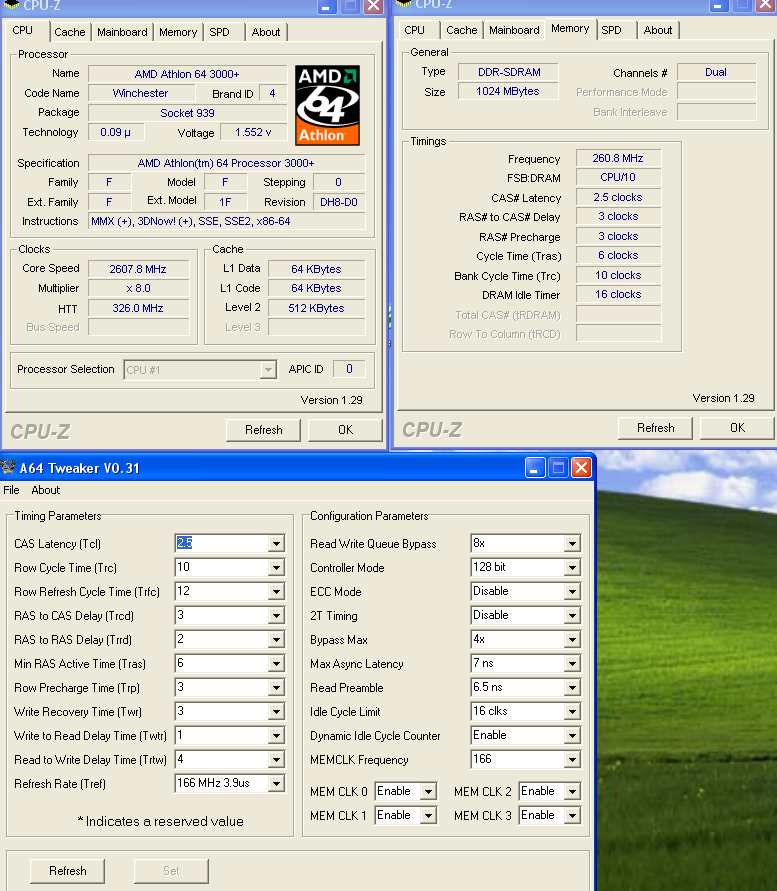This screenshot has width=777, height=891.
Task: Click the Multiplier value x 8.0
Action: [138, 288]
